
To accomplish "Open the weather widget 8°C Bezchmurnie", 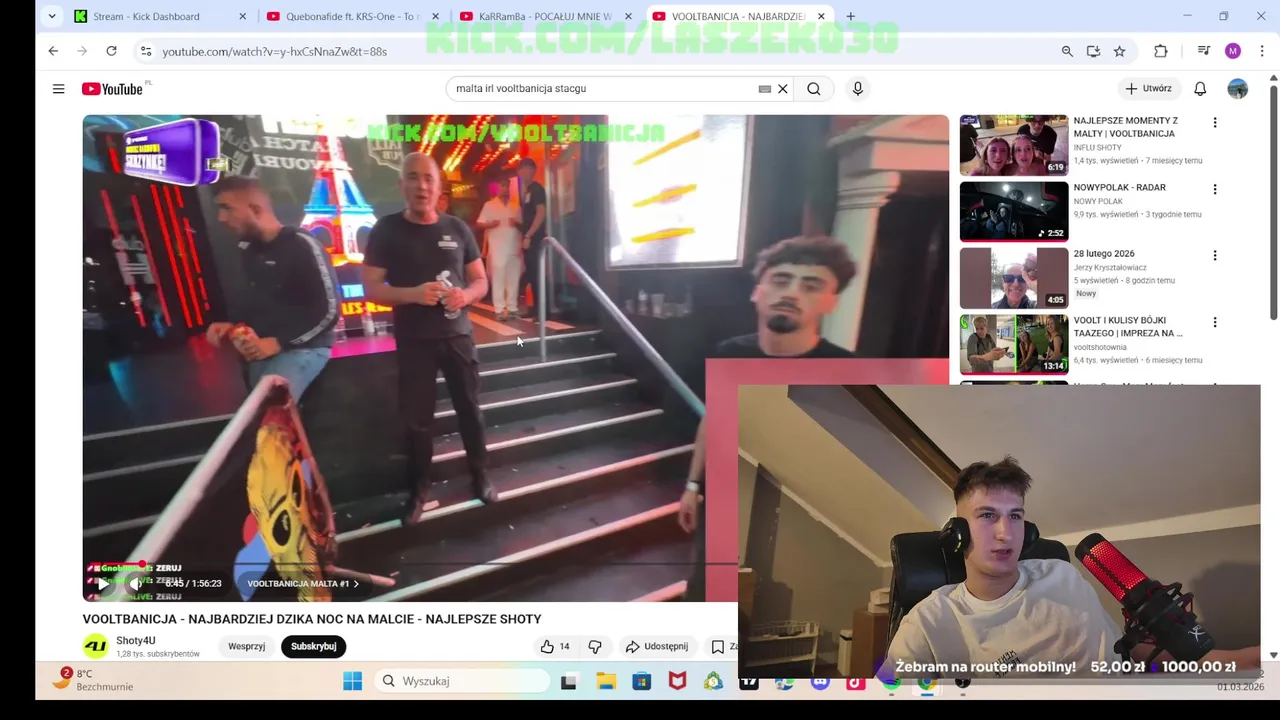I will click(95, 680).
